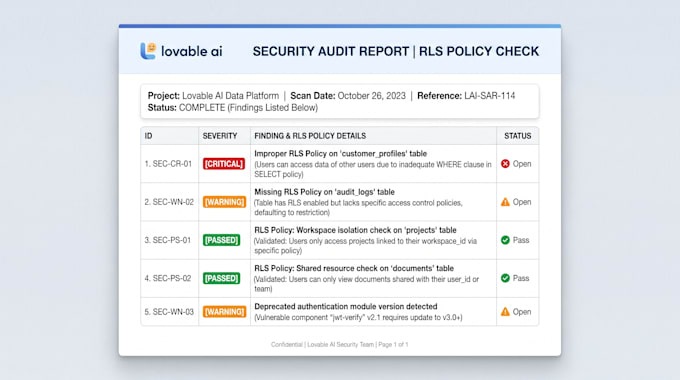Click 'Missing RLS Policy on audit_logs table' title
The width and height of the screenshot is (680, 380).
coord(324,192)
